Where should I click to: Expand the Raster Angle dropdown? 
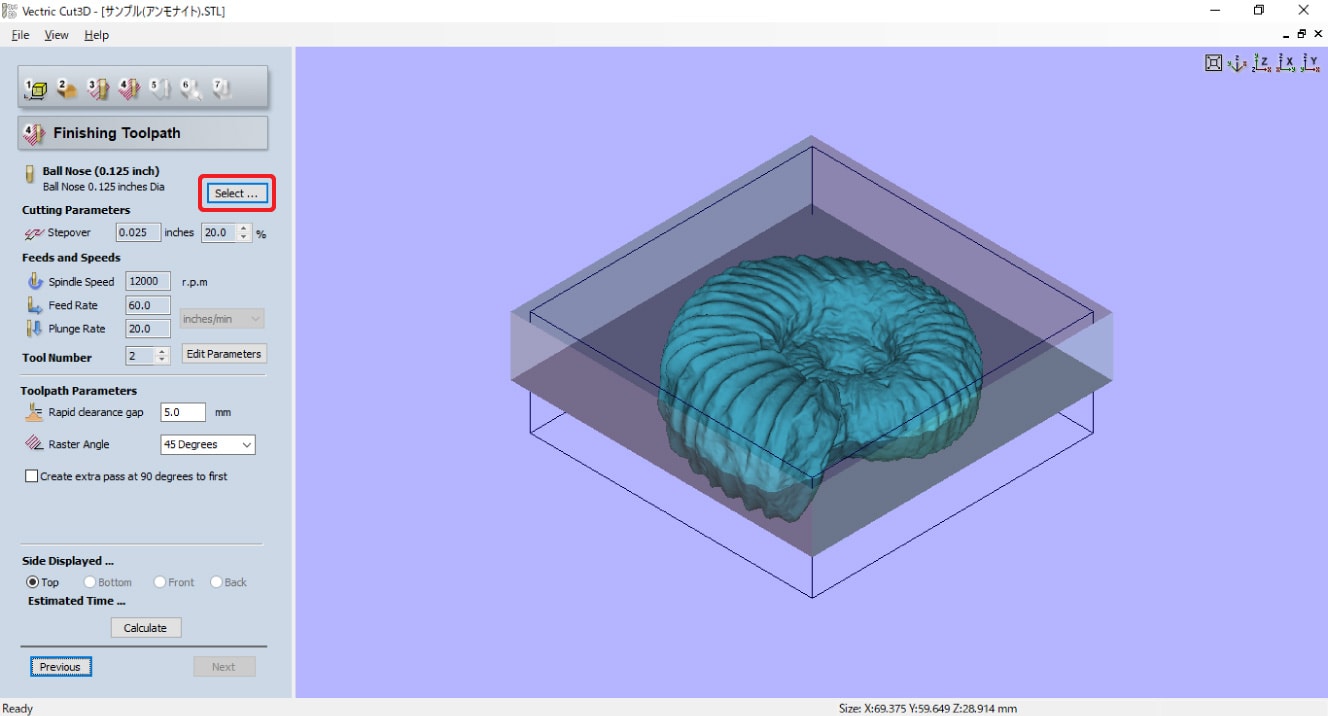coord(208,445)
